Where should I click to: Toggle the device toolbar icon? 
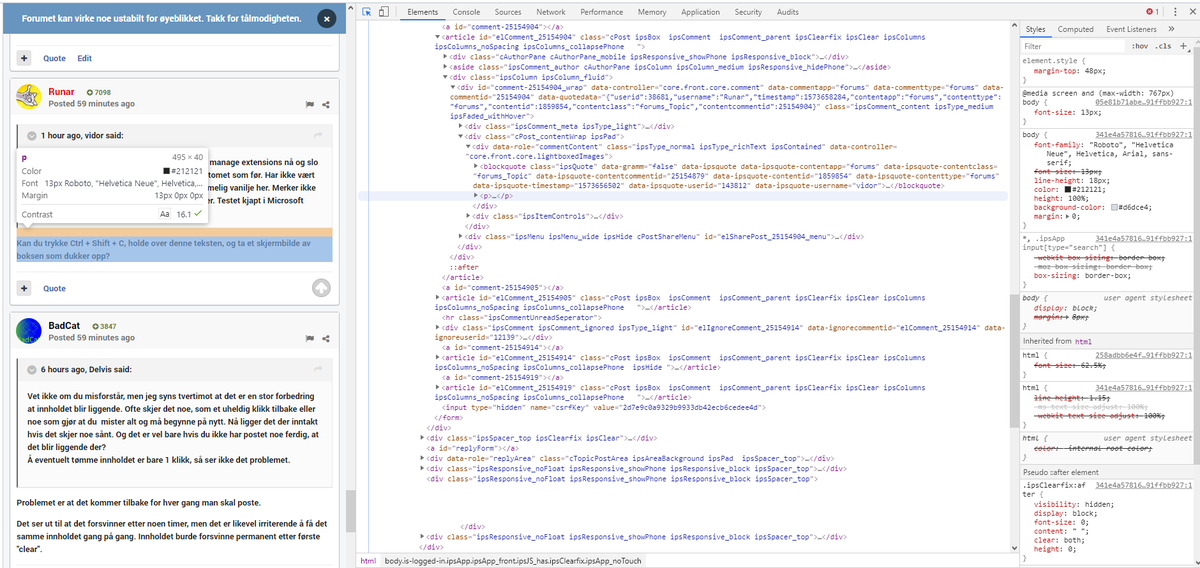[x=384, y=12]
